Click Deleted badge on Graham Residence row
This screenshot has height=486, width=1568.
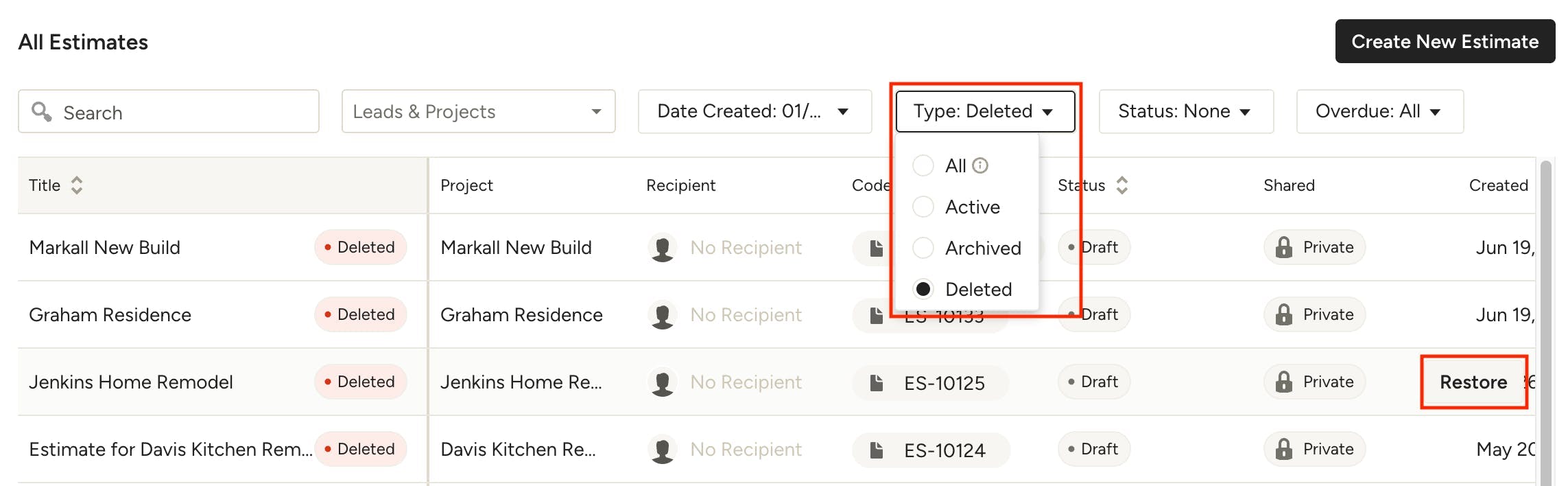click(361, 314)
